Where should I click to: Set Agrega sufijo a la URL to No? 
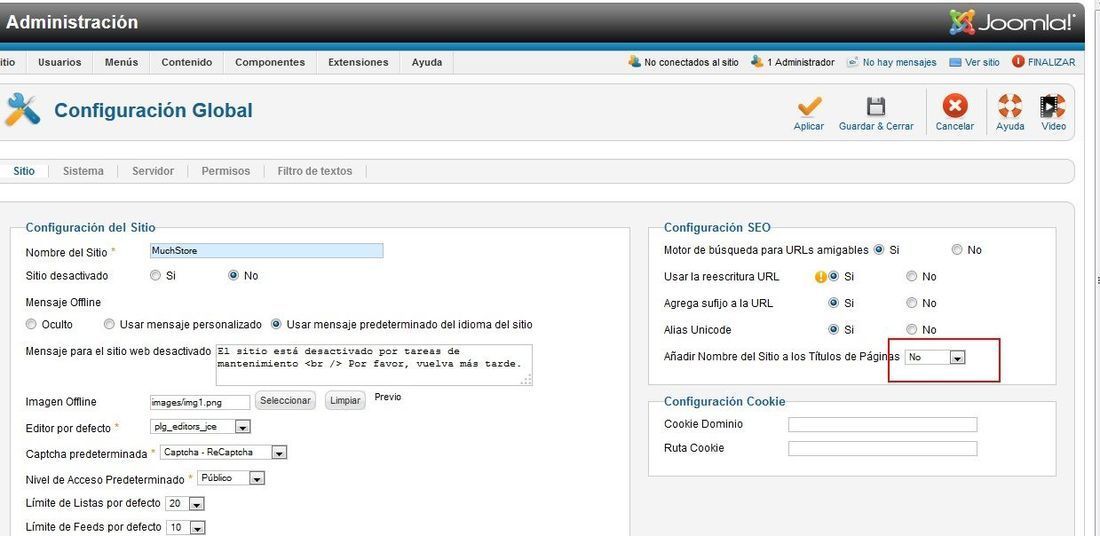coord(911,303)
